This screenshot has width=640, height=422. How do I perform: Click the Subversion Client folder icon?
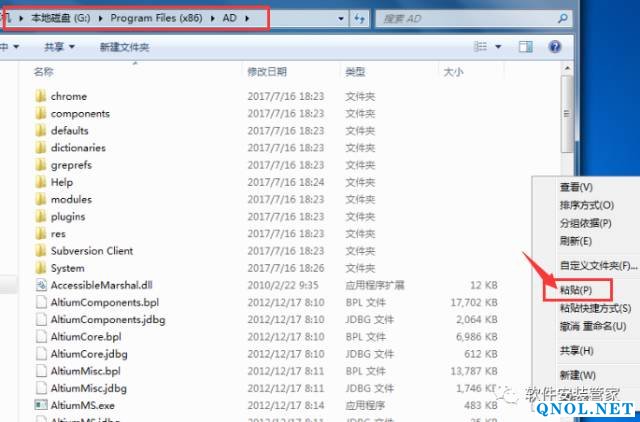[40, 251]
